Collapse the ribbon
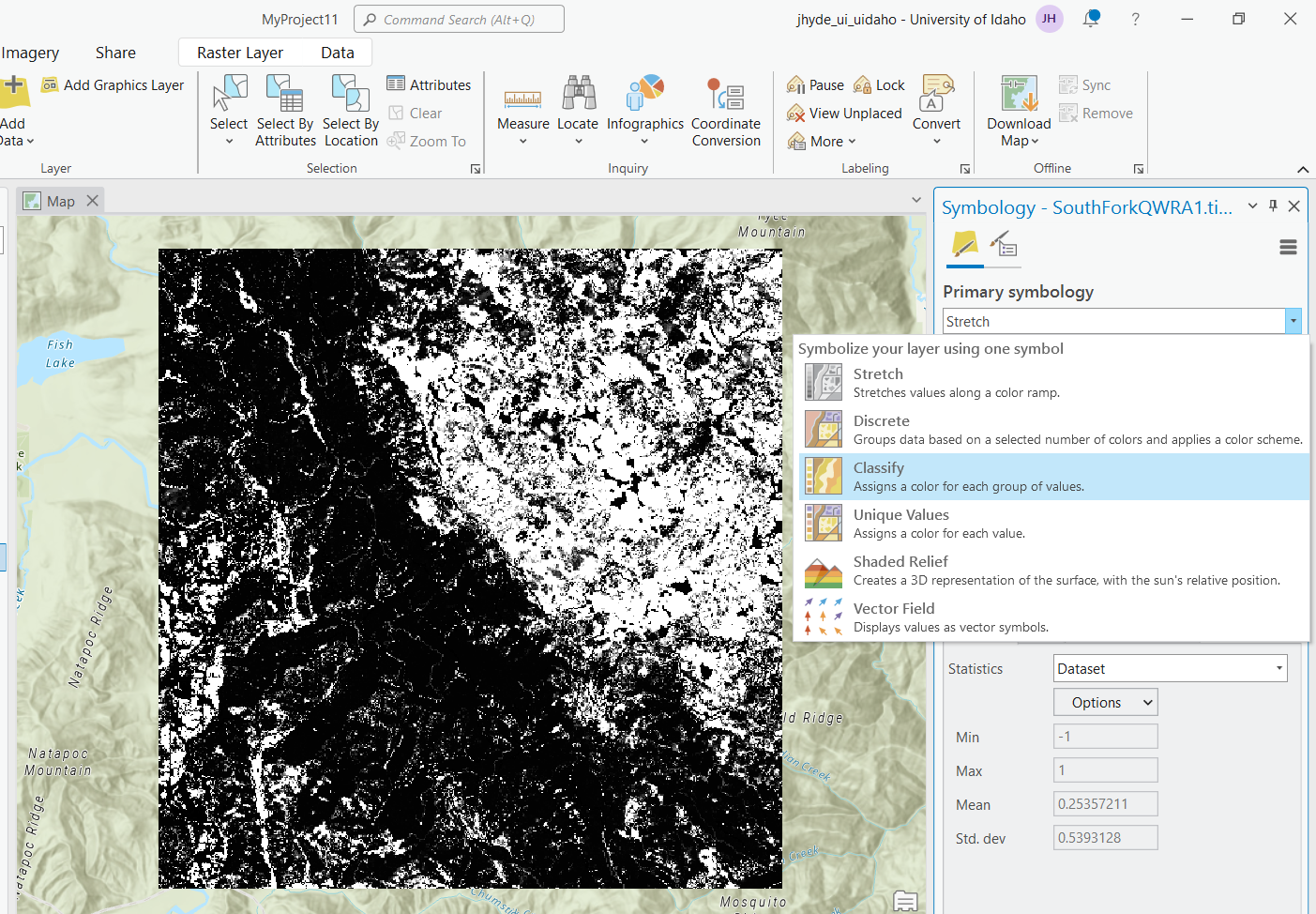1316x914 pixels. (1303, 169)
